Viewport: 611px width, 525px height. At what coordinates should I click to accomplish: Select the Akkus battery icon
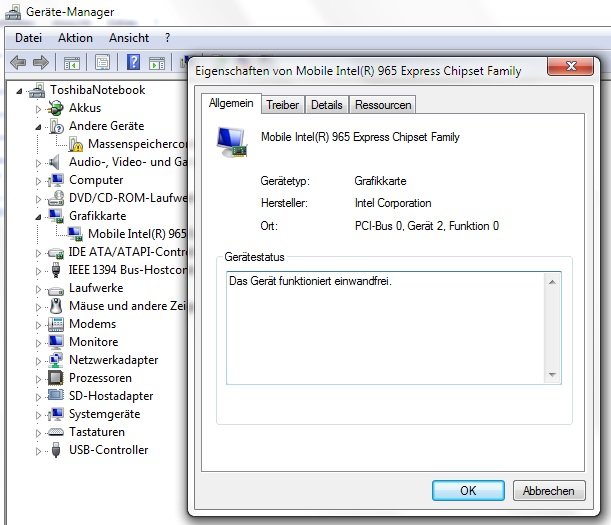55,108
